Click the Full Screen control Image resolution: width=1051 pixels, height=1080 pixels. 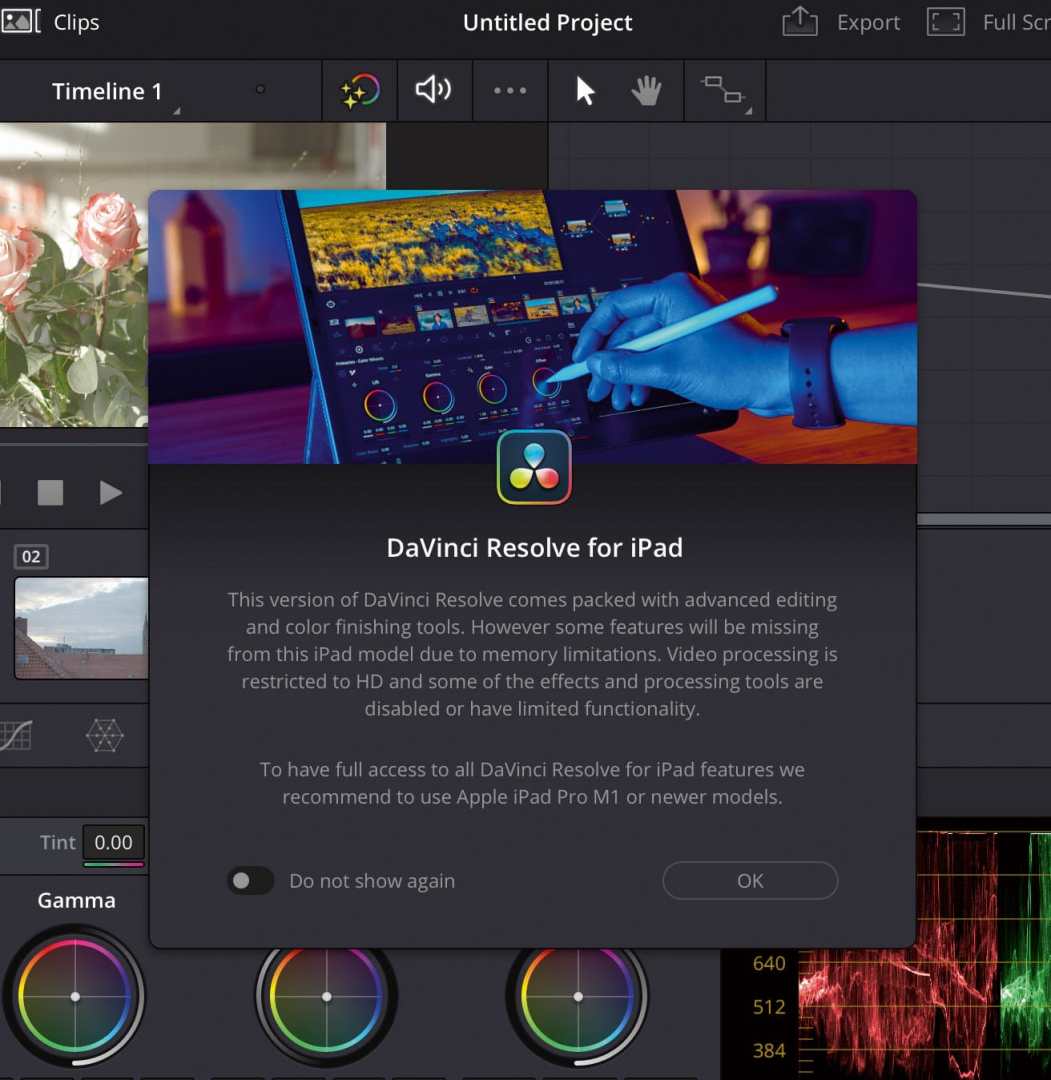[946, 22]
